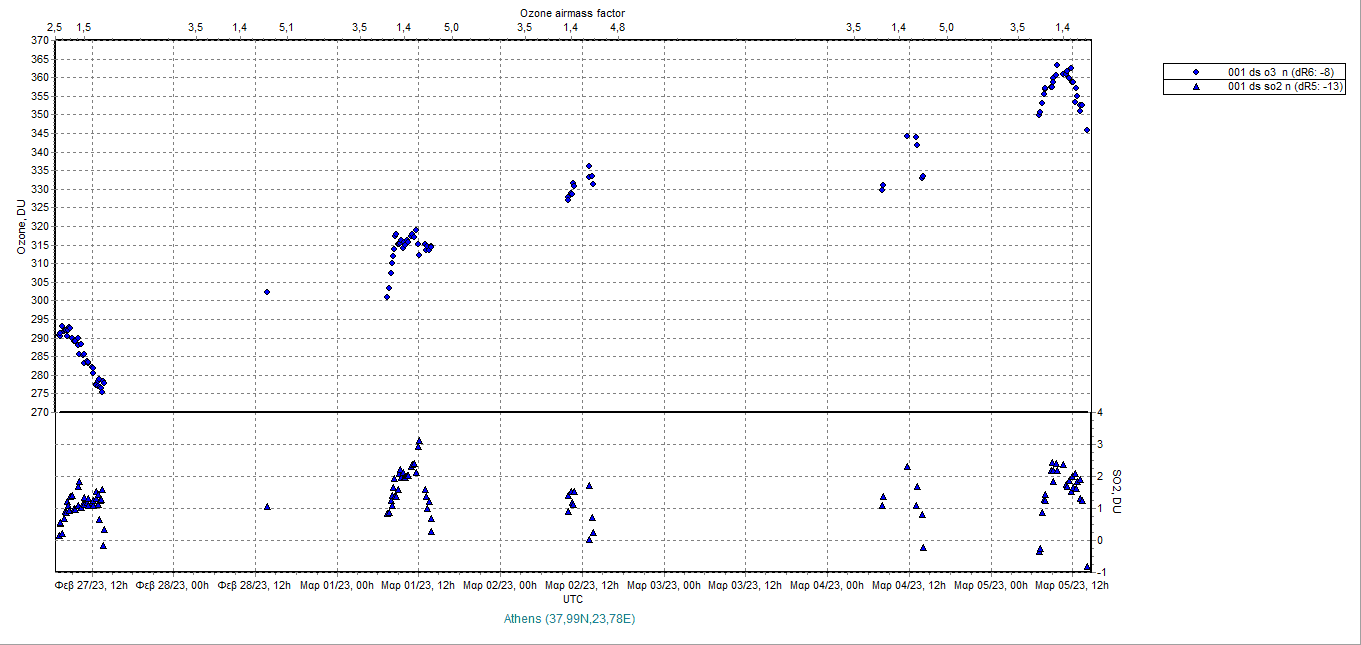The width and height of the screenshot is (1361, 645).
Task: Click the last ozone diamond on Mar 05
Action: 1087,130
